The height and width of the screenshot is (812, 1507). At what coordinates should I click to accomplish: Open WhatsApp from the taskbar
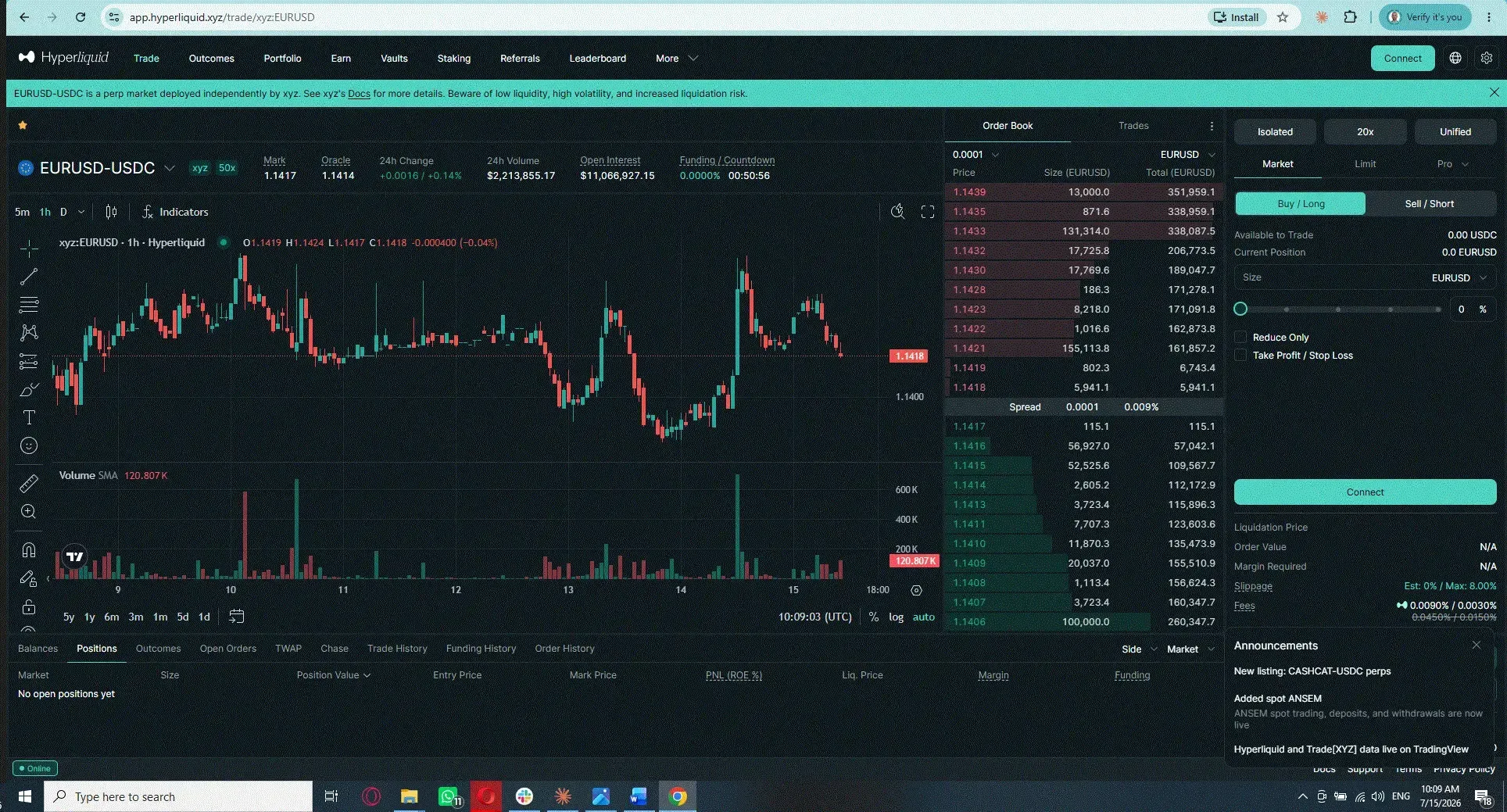pyautogui.click(x=449, y=796)
